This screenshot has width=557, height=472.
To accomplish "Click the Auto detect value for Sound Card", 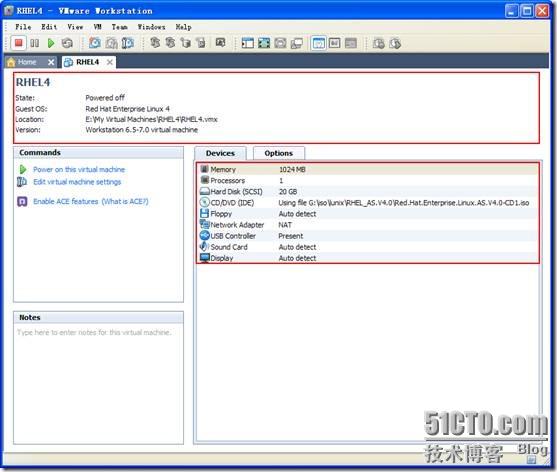I will pos(297,247).
